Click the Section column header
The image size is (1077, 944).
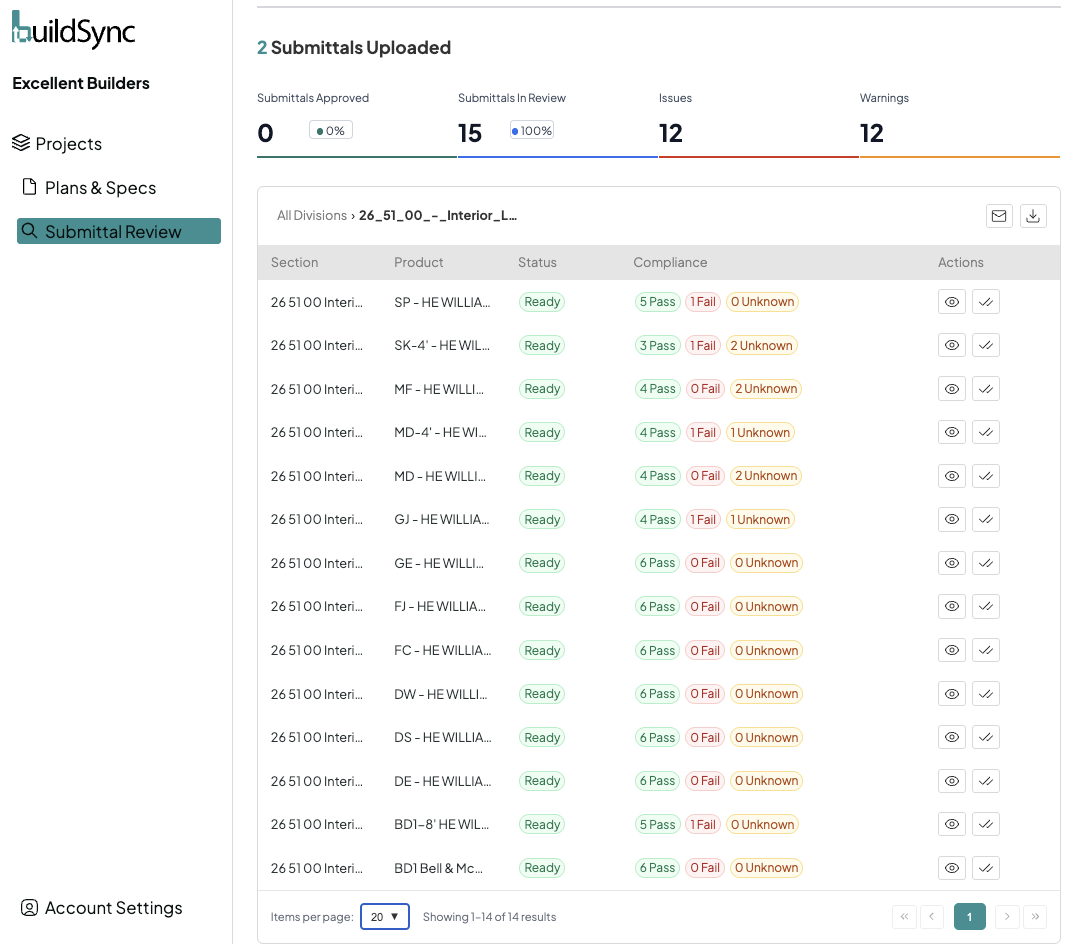tap(294, 262)
